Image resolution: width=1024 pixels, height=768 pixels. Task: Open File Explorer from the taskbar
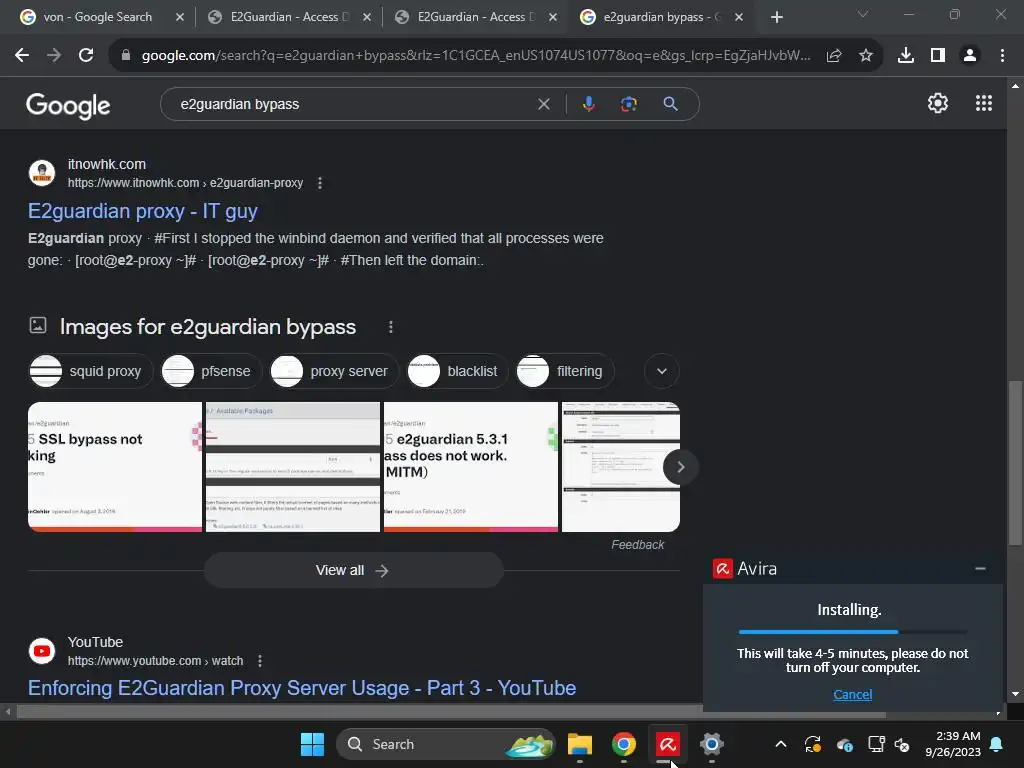pyautogui.click(x=579, y=744)
